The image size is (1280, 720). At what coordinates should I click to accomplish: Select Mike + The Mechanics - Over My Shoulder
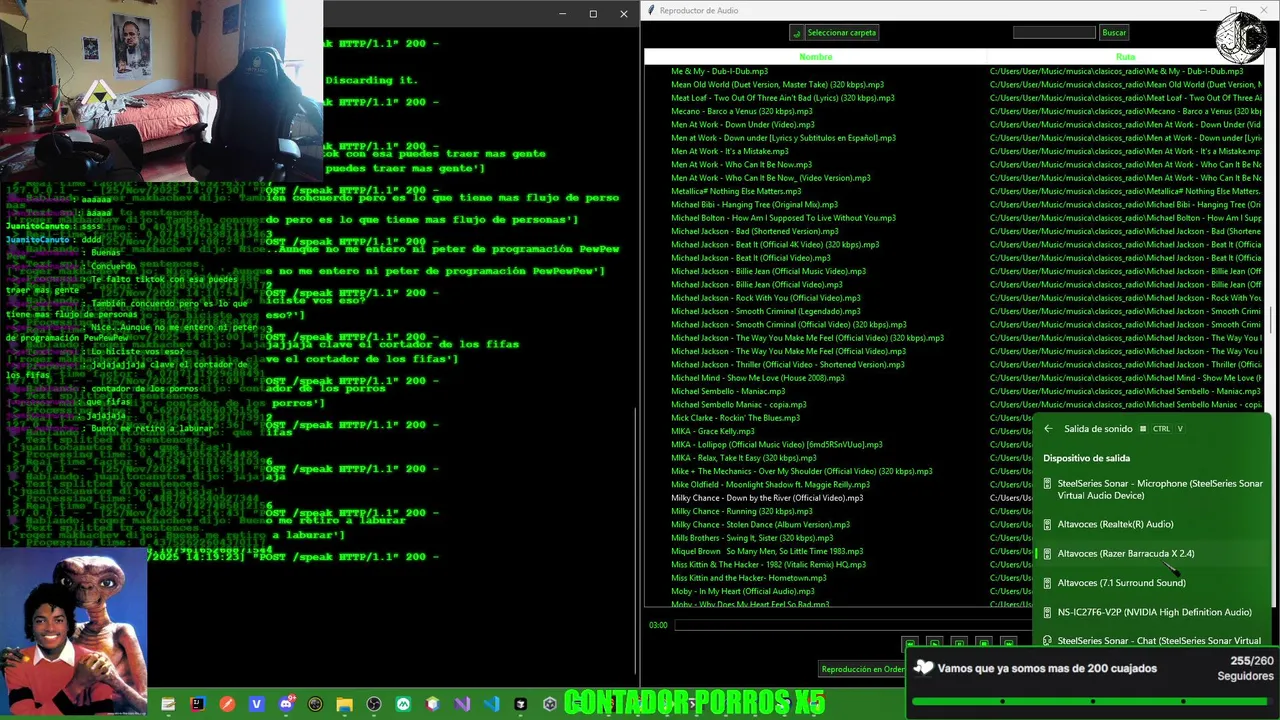pos(802,471)
